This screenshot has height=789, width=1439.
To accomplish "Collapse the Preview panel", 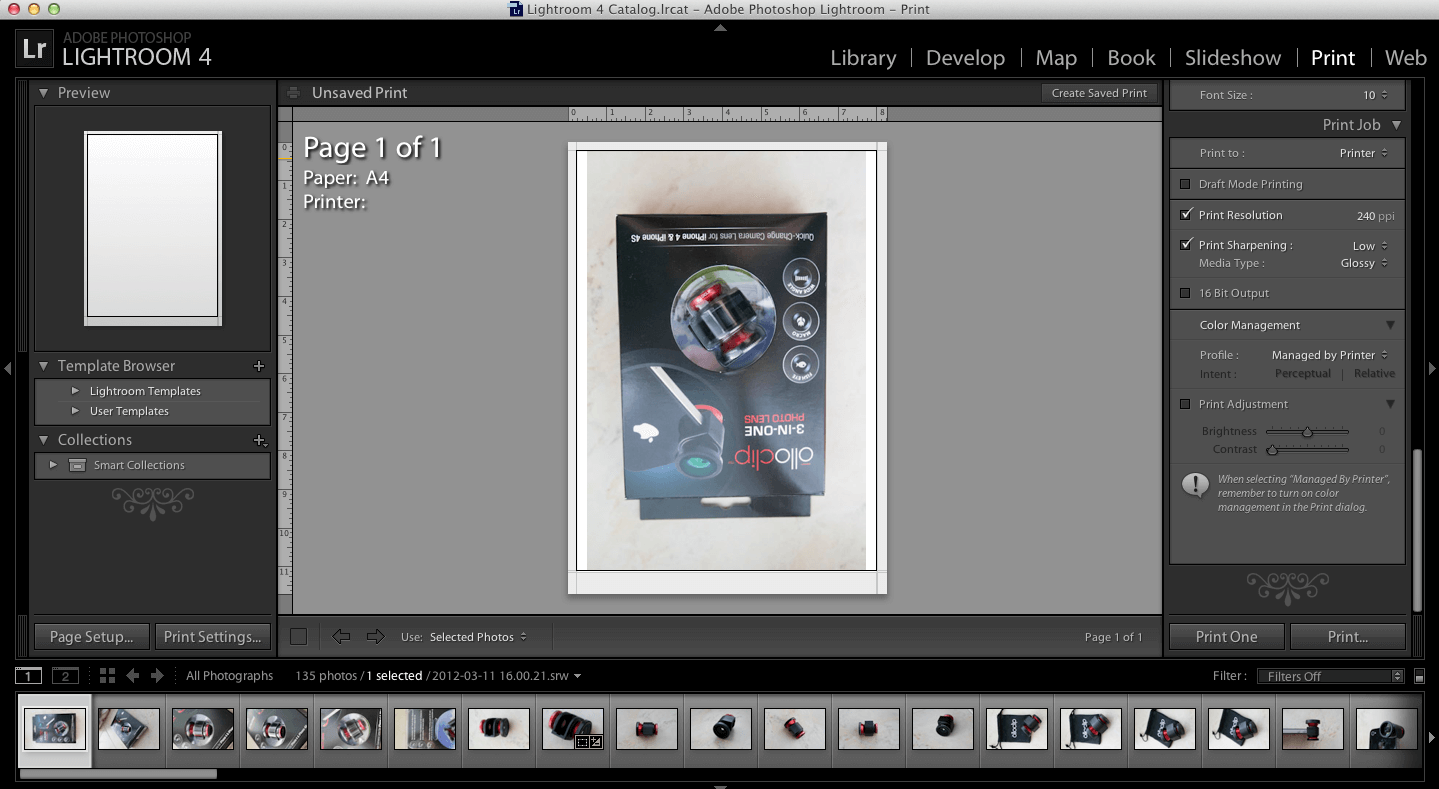I will [x=43, y=93].
